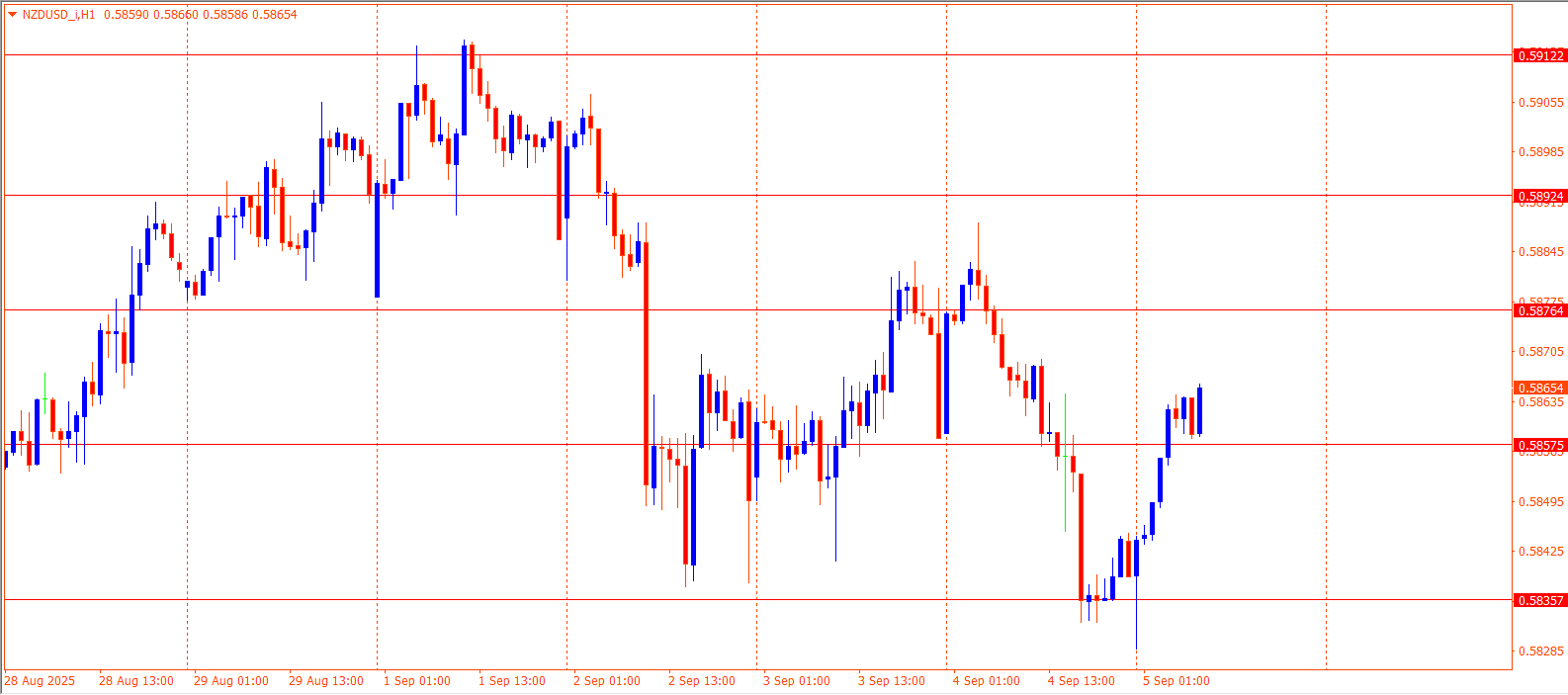This screenshot has height=695, width=1568.
Task: Select the 3 Sep 13:00 time label
Action: [891, 681]
